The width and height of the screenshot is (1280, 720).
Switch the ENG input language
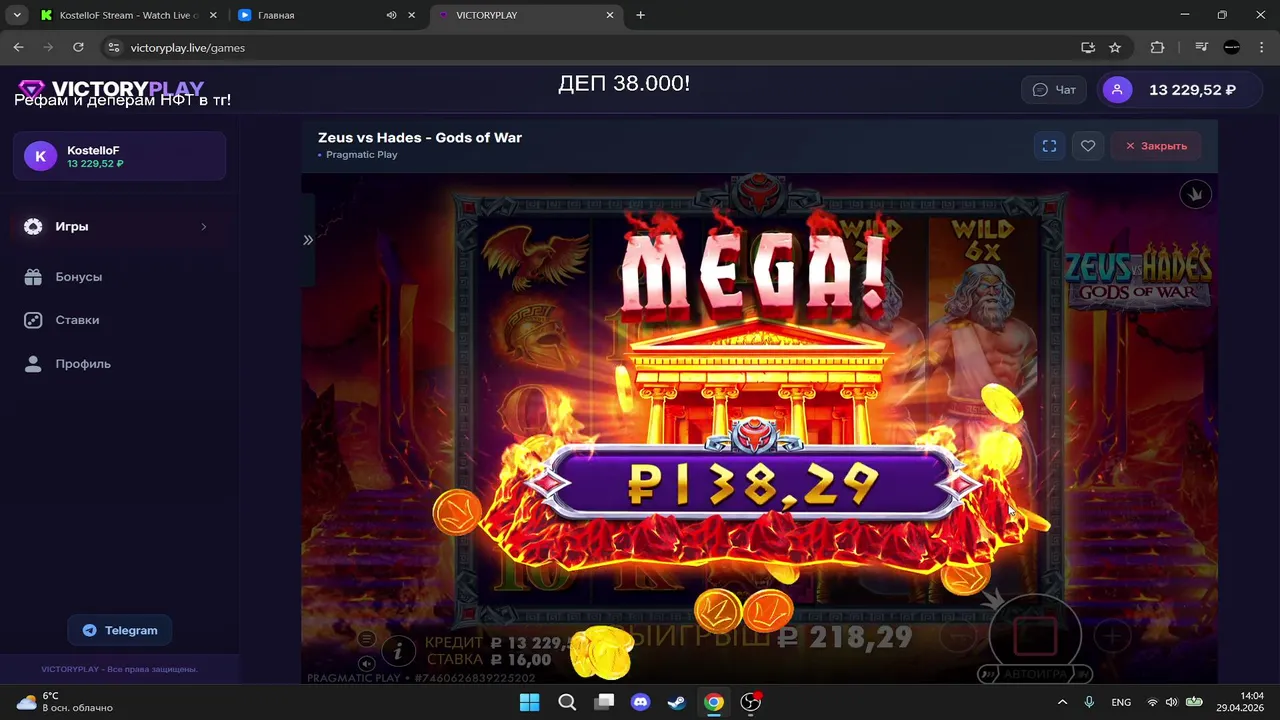coord(1121,702)
